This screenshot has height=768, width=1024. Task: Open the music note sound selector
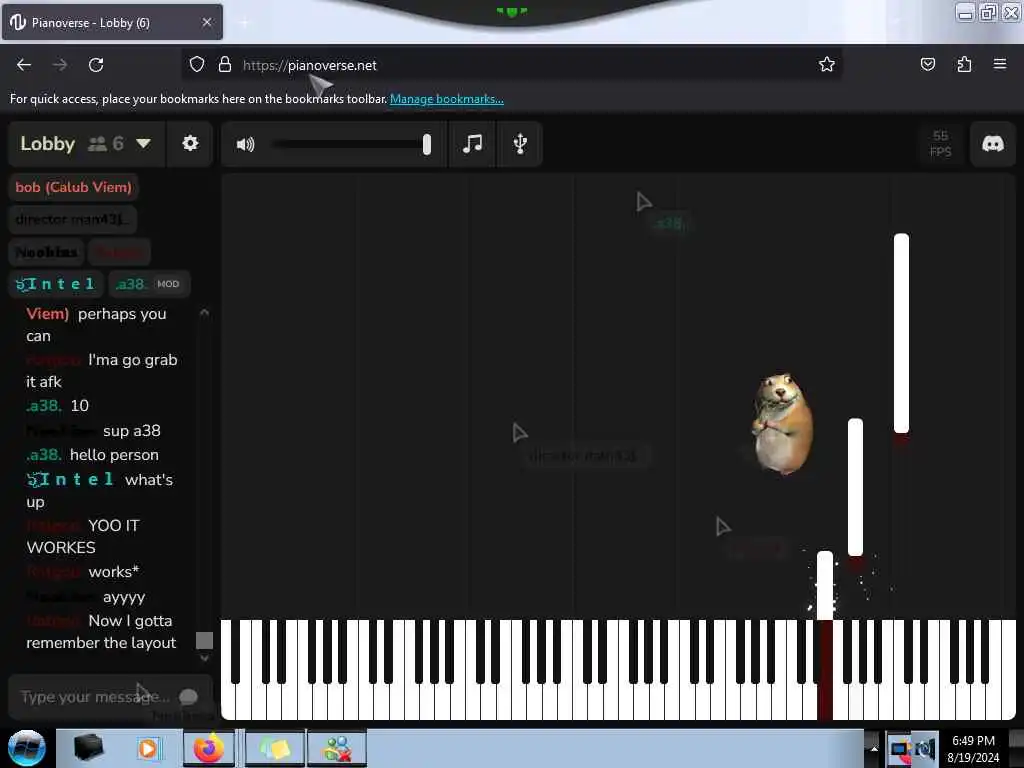472,143
